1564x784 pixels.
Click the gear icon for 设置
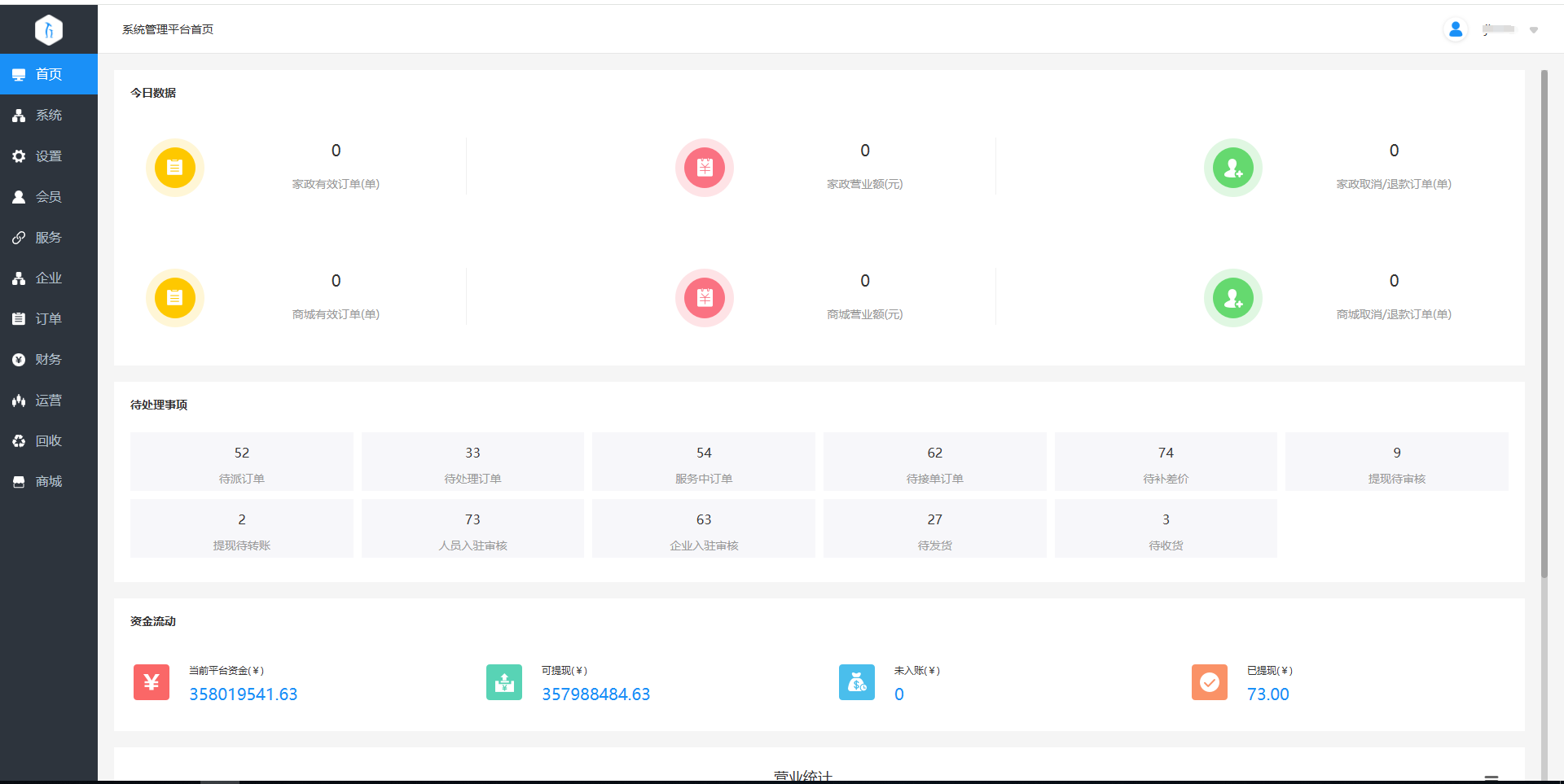coord(19,155)
